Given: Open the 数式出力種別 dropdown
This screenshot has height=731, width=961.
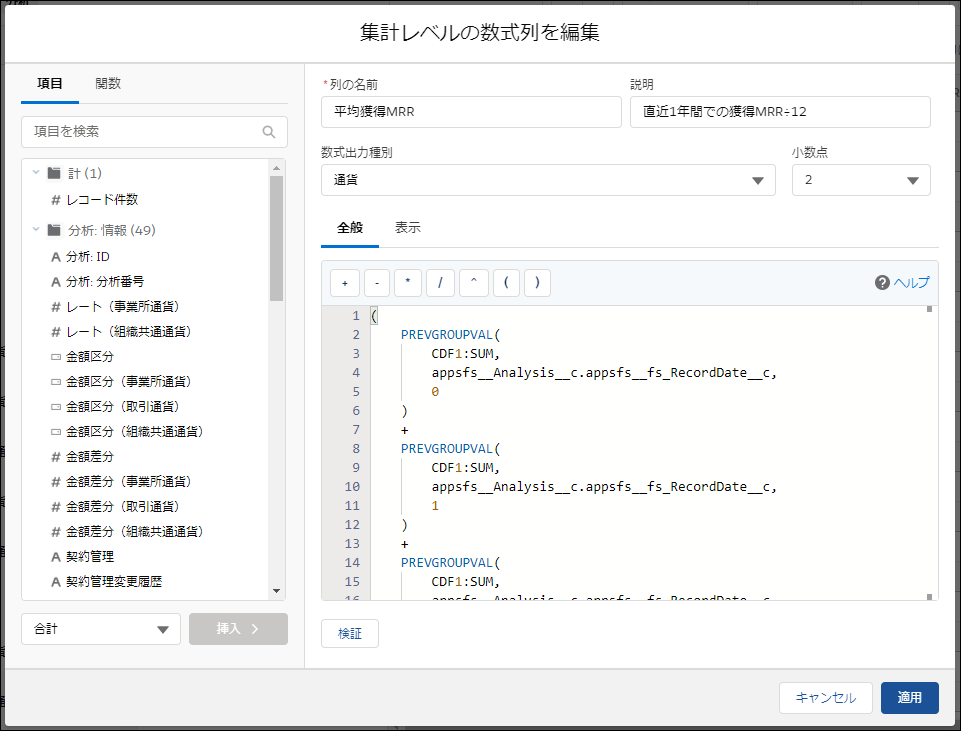Looking at the screenshot, I should (548, 180).
